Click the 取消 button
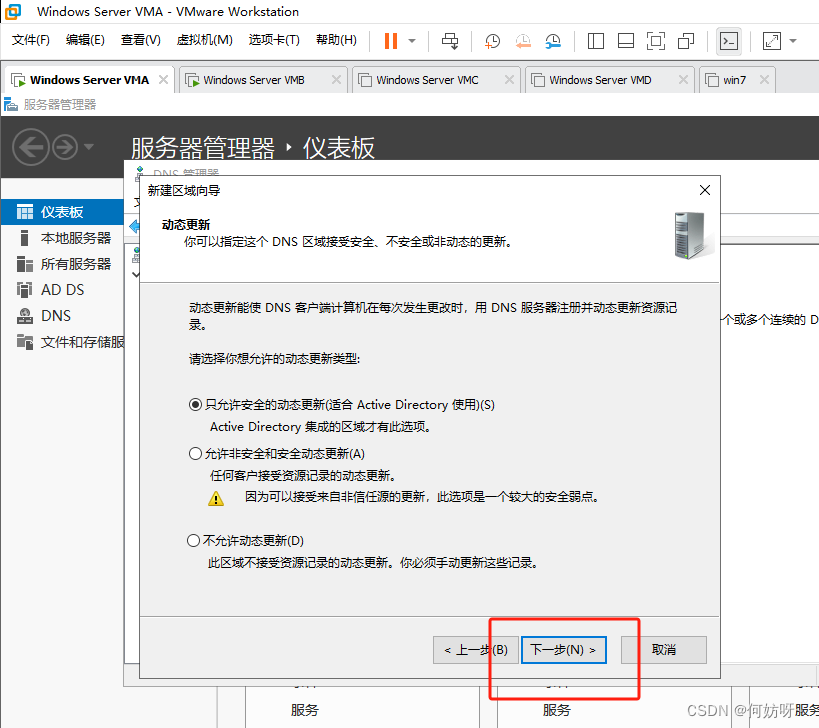Image resolution: width=819 pixels, height=728 pixels. 664,650
